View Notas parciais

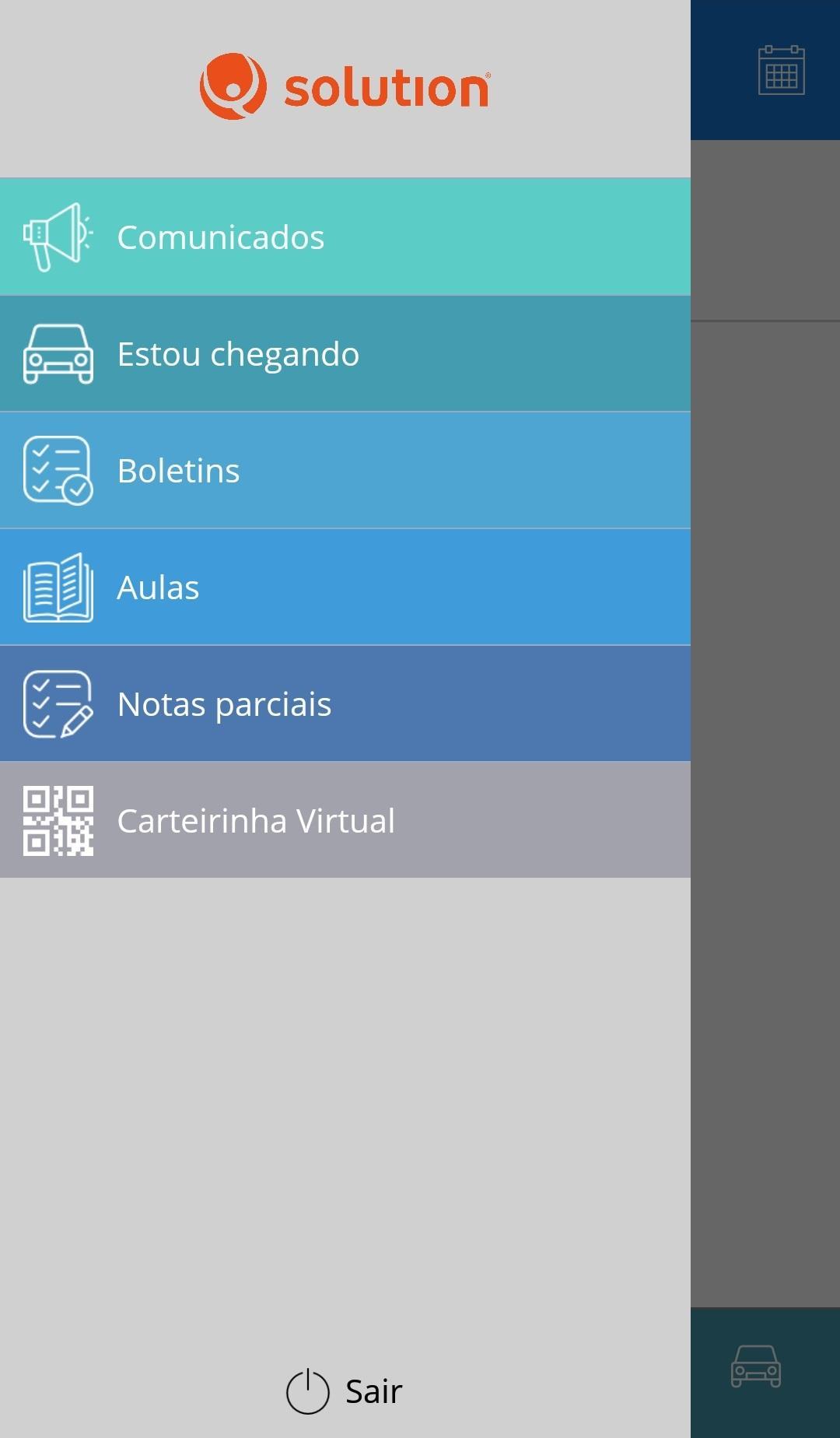(x=224, y=704)
